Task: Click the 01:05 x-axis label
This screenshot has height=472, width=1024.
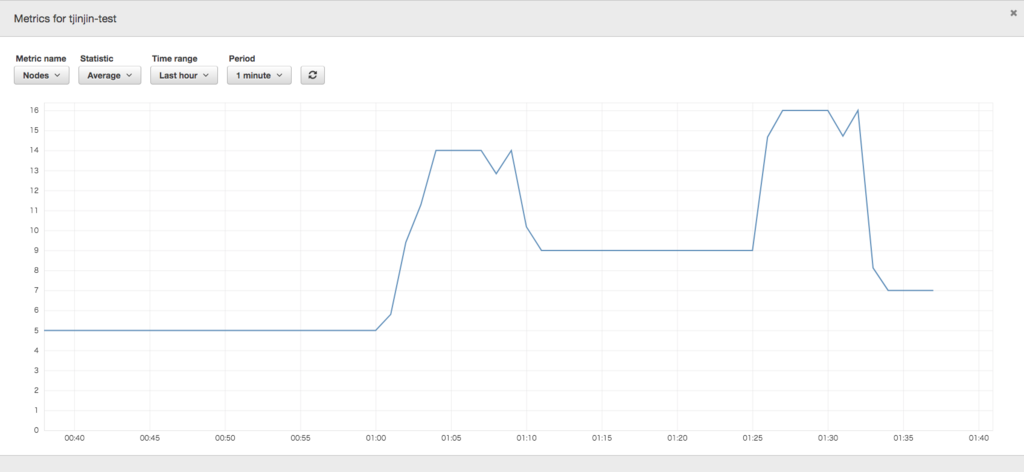Action: [x=451, y=439]
